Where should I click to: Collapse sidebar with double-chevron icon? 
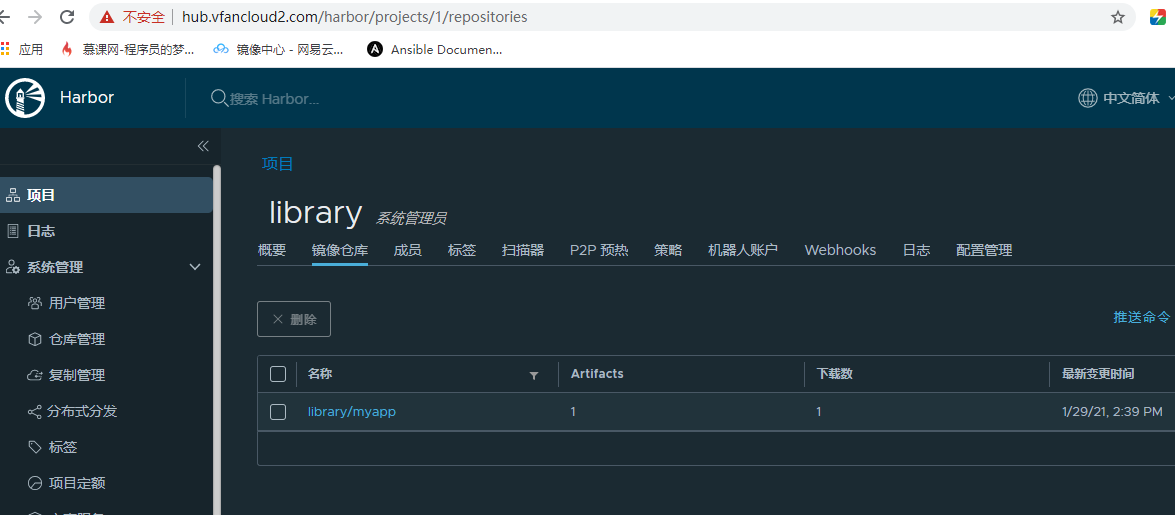coord(202,146)
